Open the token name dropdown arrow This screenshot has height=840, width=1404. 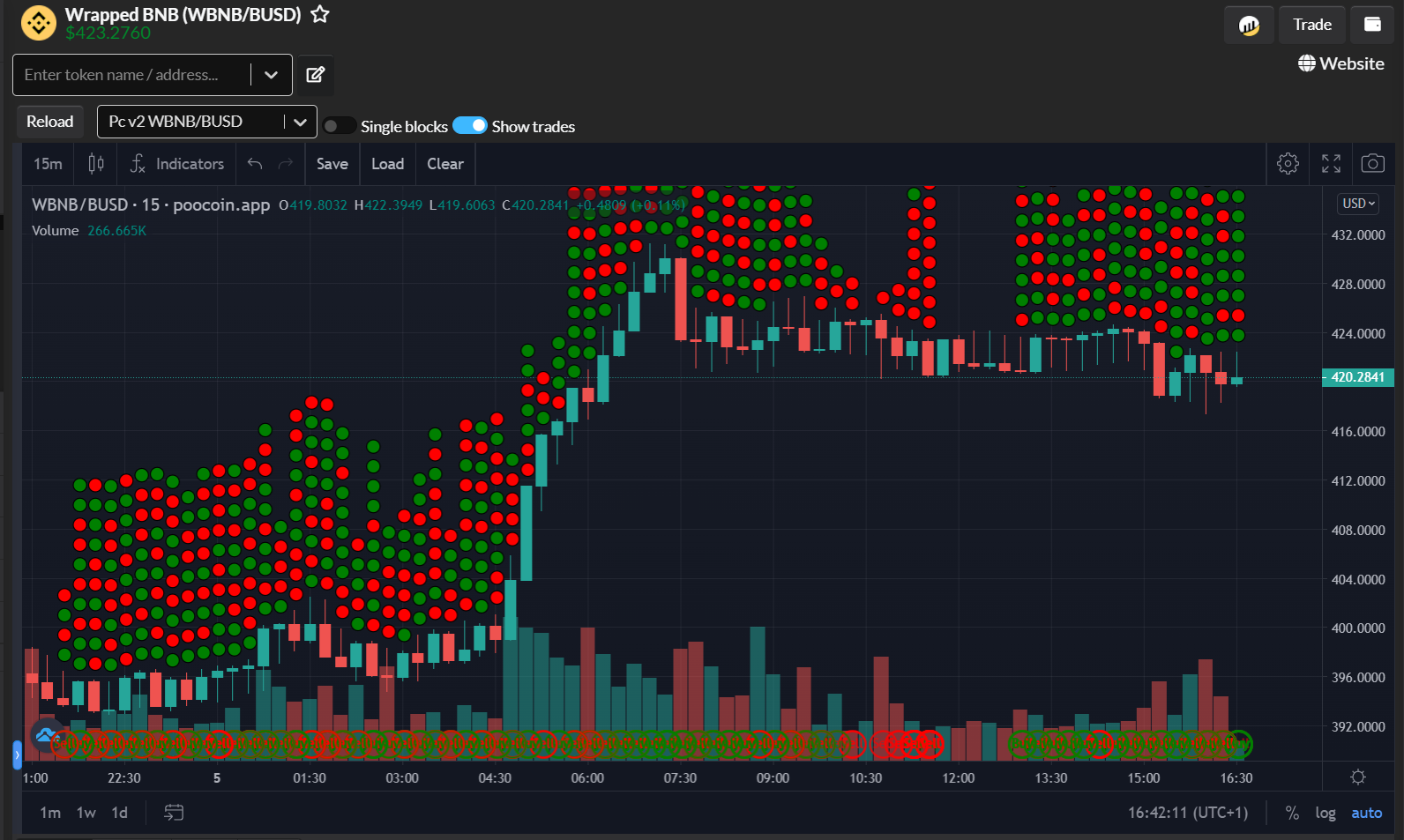tap(272, 75)
